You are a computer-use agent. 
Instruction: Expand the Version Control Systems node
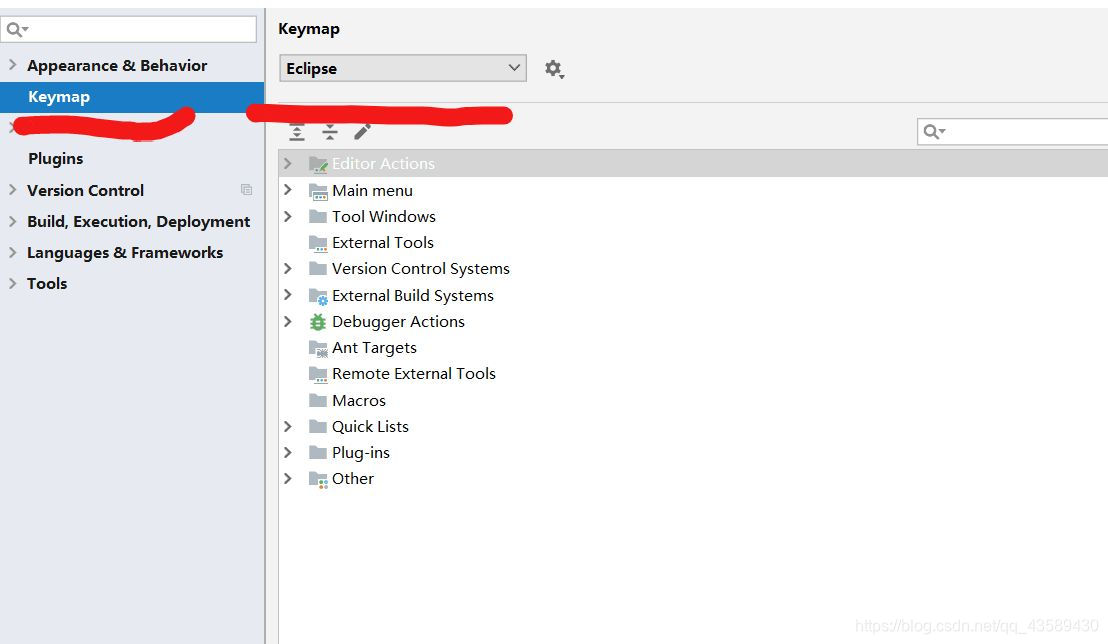[x=288, y=268]
